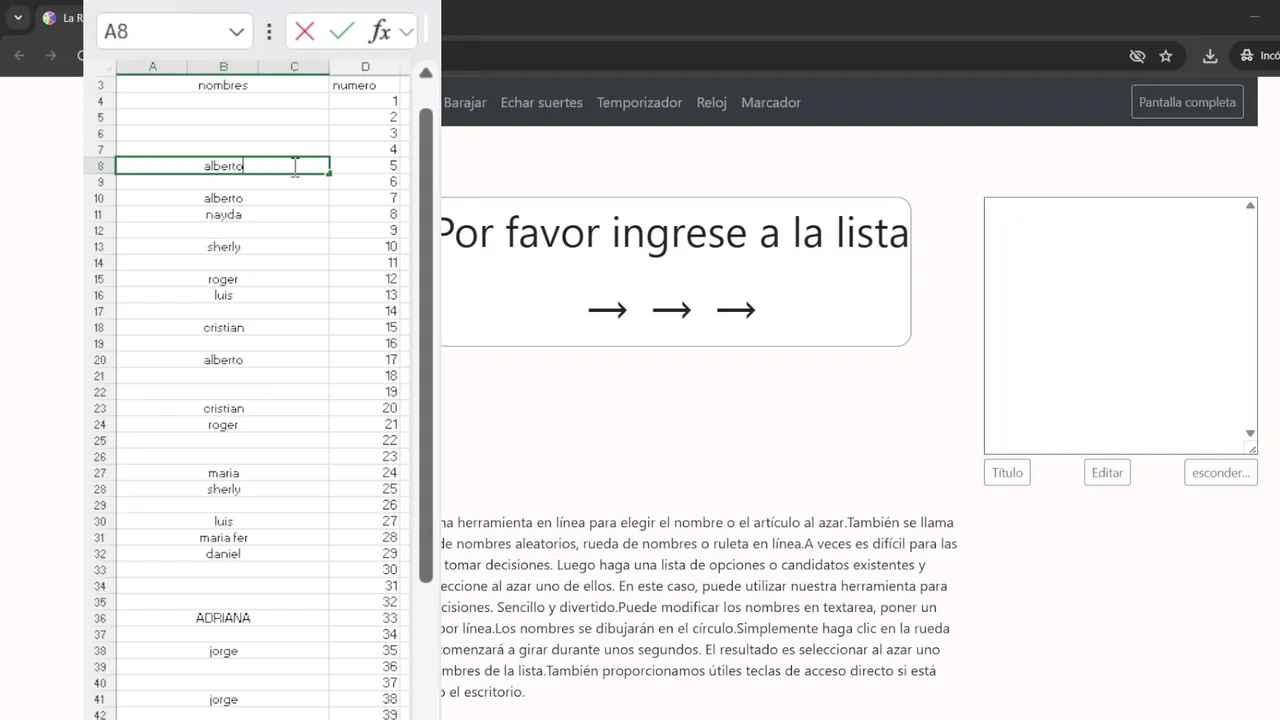Screen dimensions: 1280x720
Task: Select the 'ADRIANA' cell in row 36
Action: 223,618
